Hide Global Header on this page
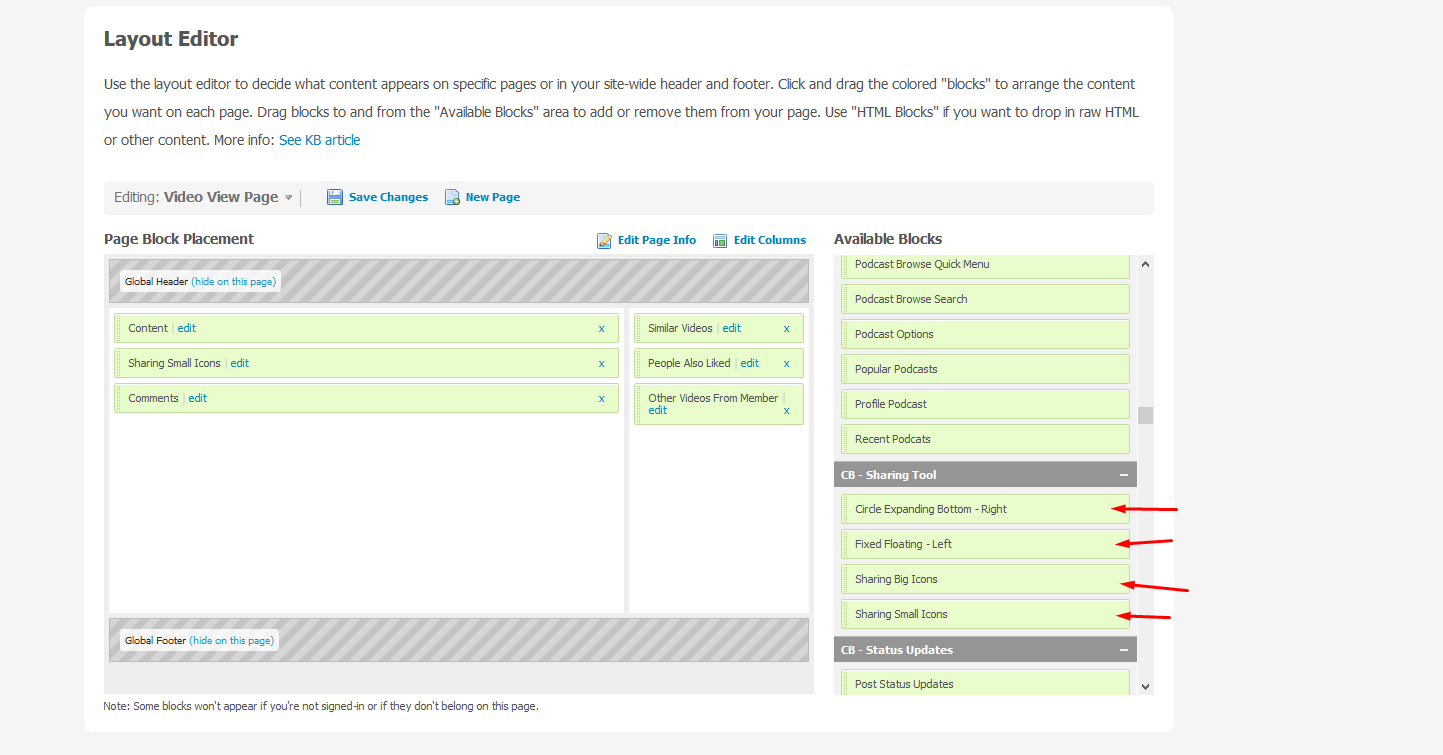Screen dimensions: 1443x755 coord(234,282)
